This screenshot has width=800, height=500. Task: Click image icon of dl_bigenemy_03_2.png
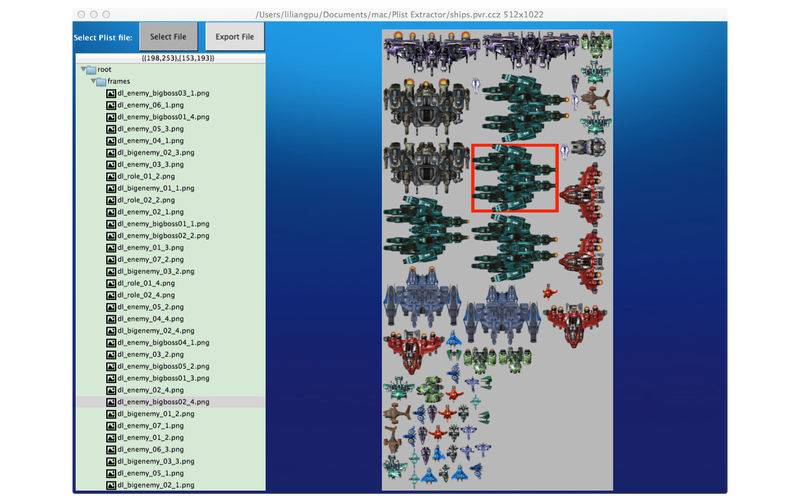pyautogui.click(x=111, y=271)
